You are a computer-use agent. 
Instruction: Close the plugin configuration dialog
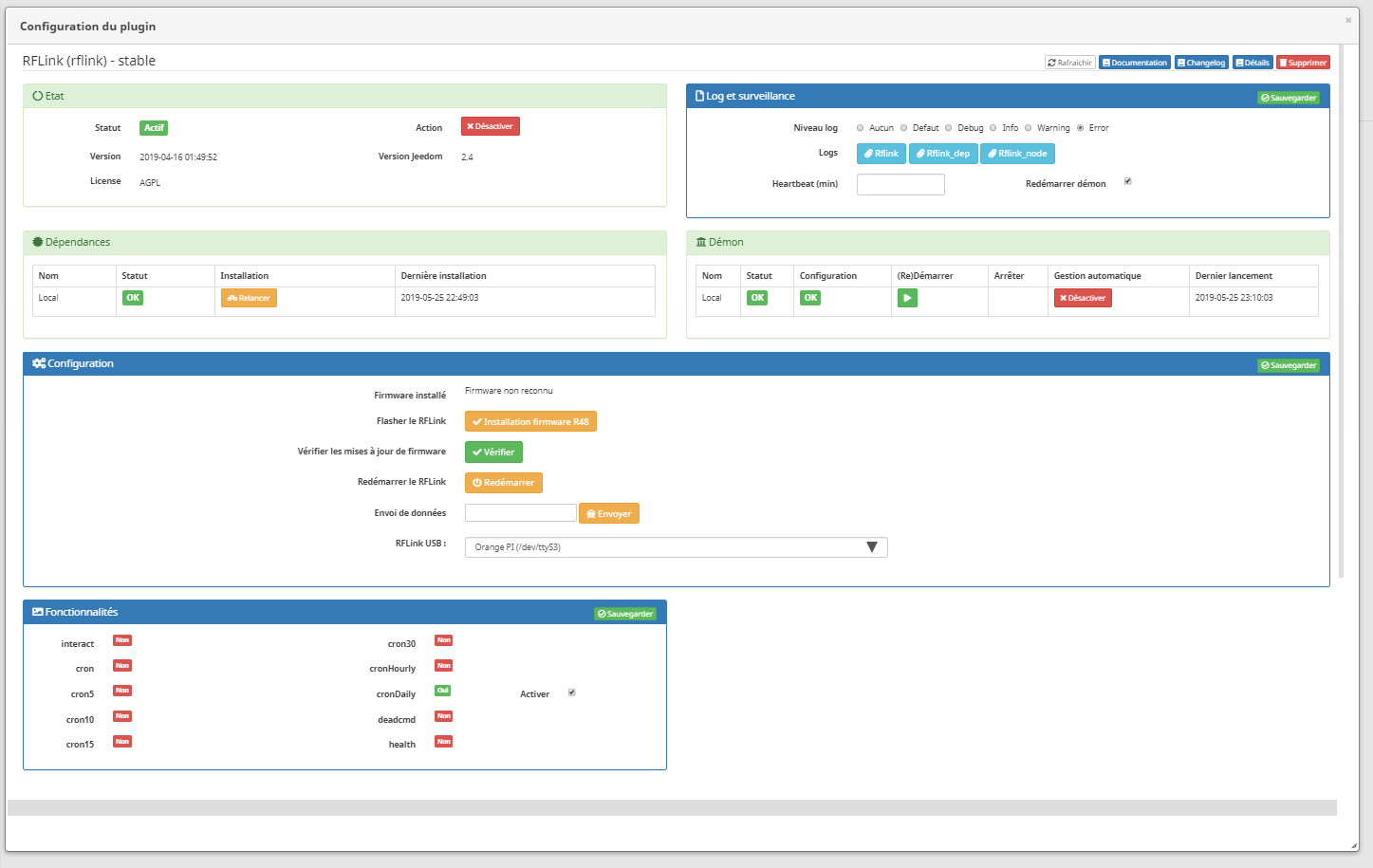(x=1348, y=20)
